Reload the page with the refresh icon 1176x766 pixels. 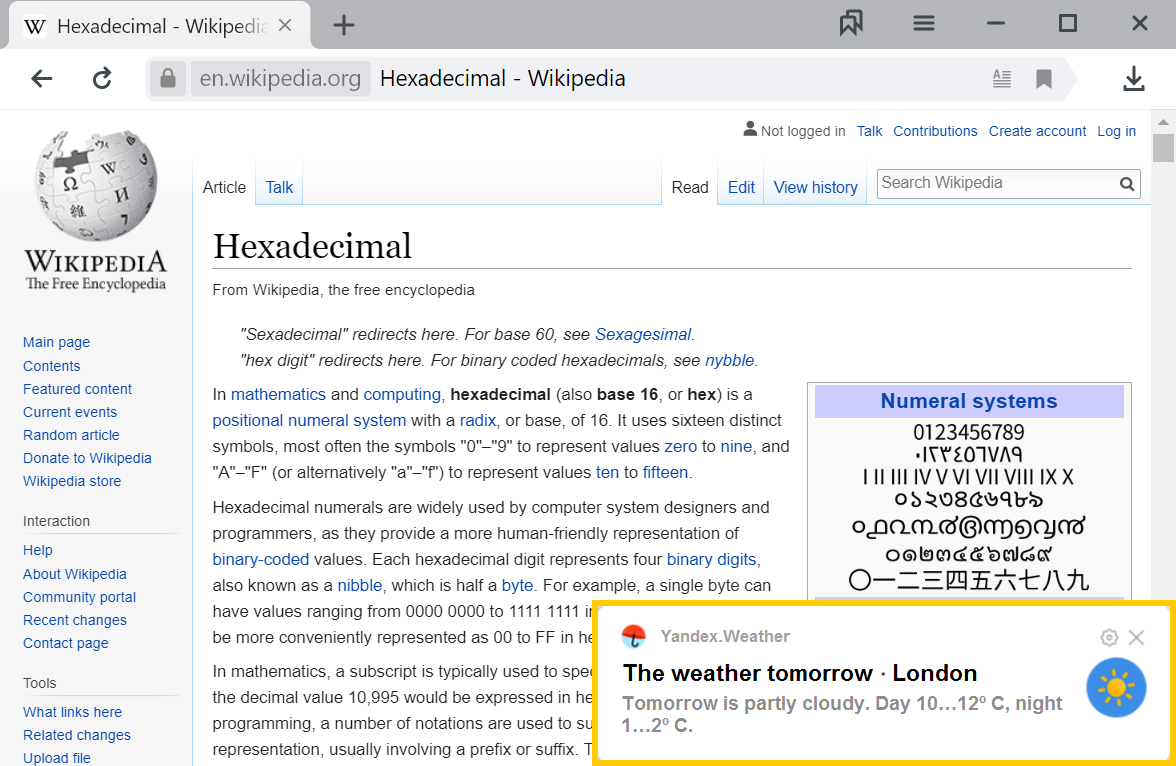tap(102, 78)
